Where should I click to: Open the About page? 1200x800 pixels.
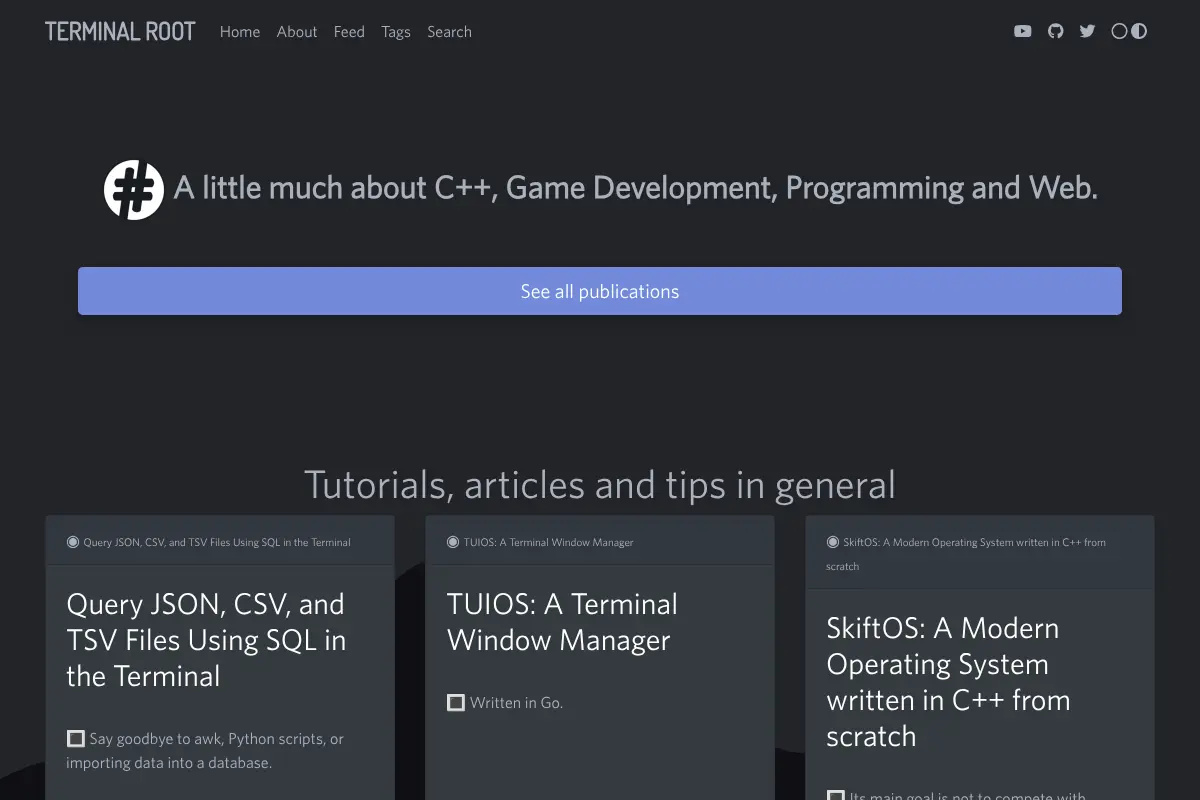point(297,32)
